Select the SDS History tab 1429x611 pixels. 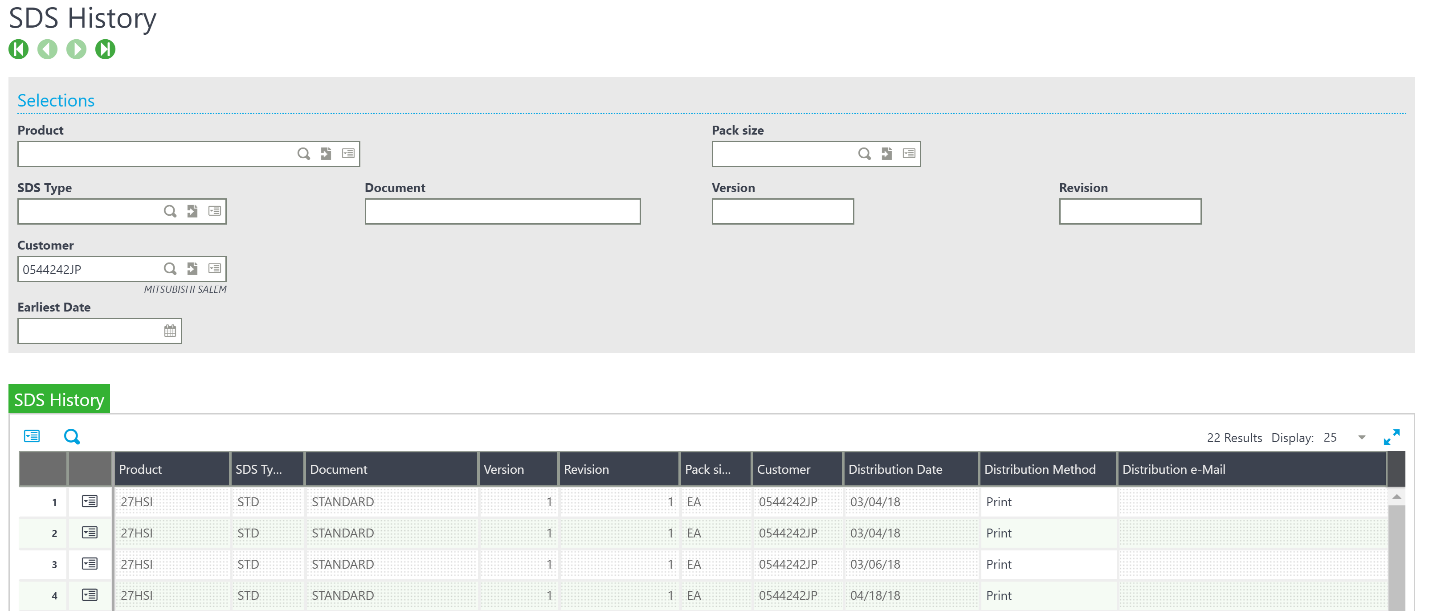[x=59, y=398]
